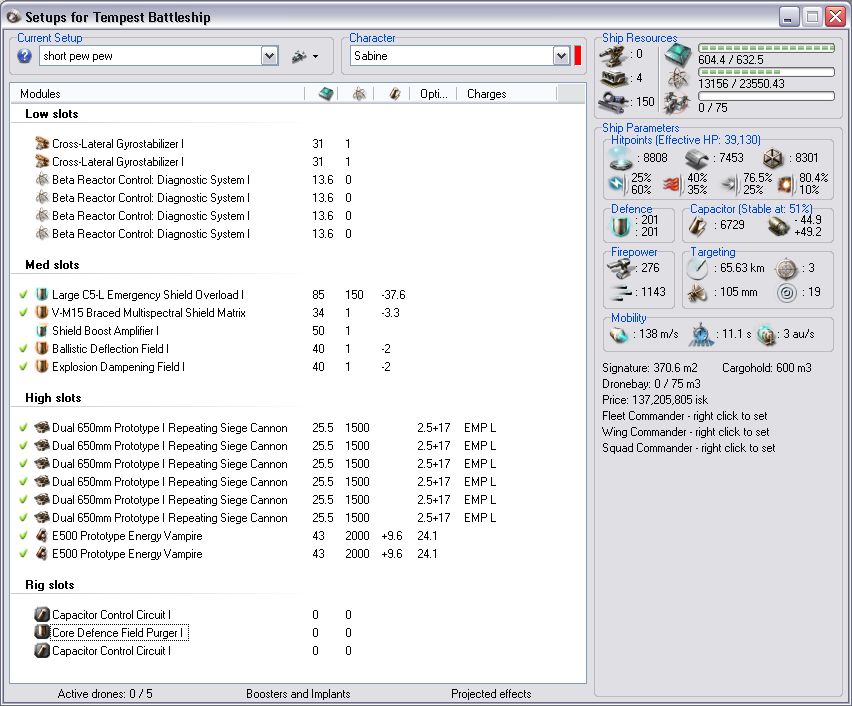Open the ship setup tools icon menu
The width and height of the screenshot is (852, 706).
(304, 56)
